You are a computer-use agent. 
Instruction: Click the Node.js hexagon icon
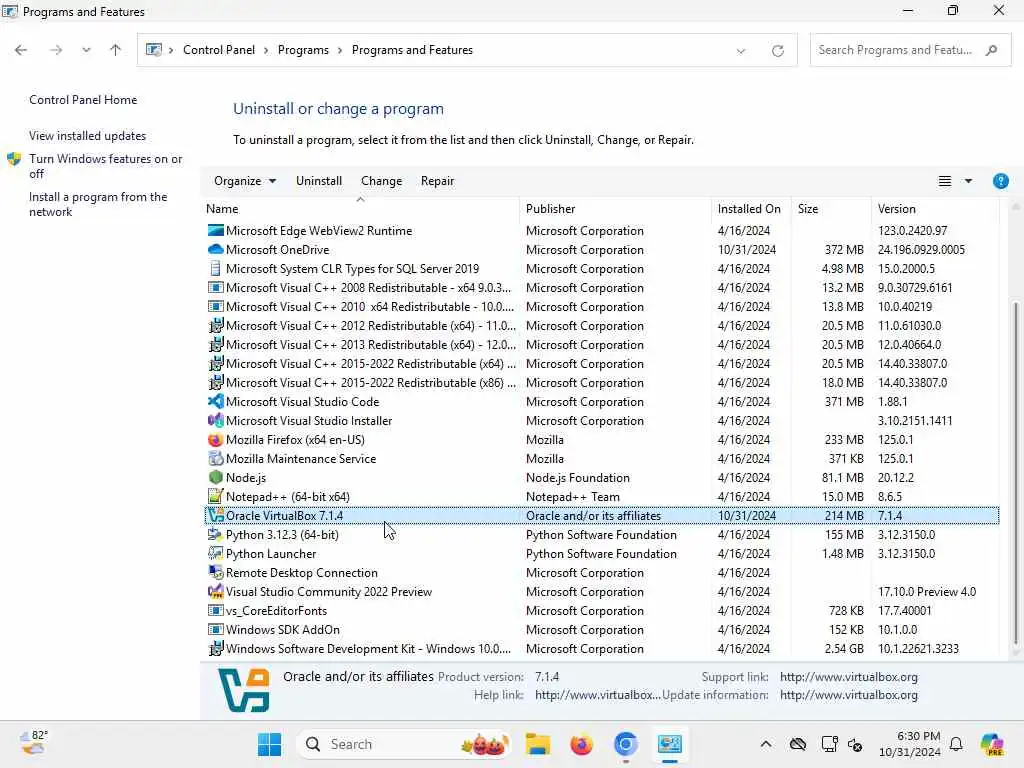coord(215,477)
